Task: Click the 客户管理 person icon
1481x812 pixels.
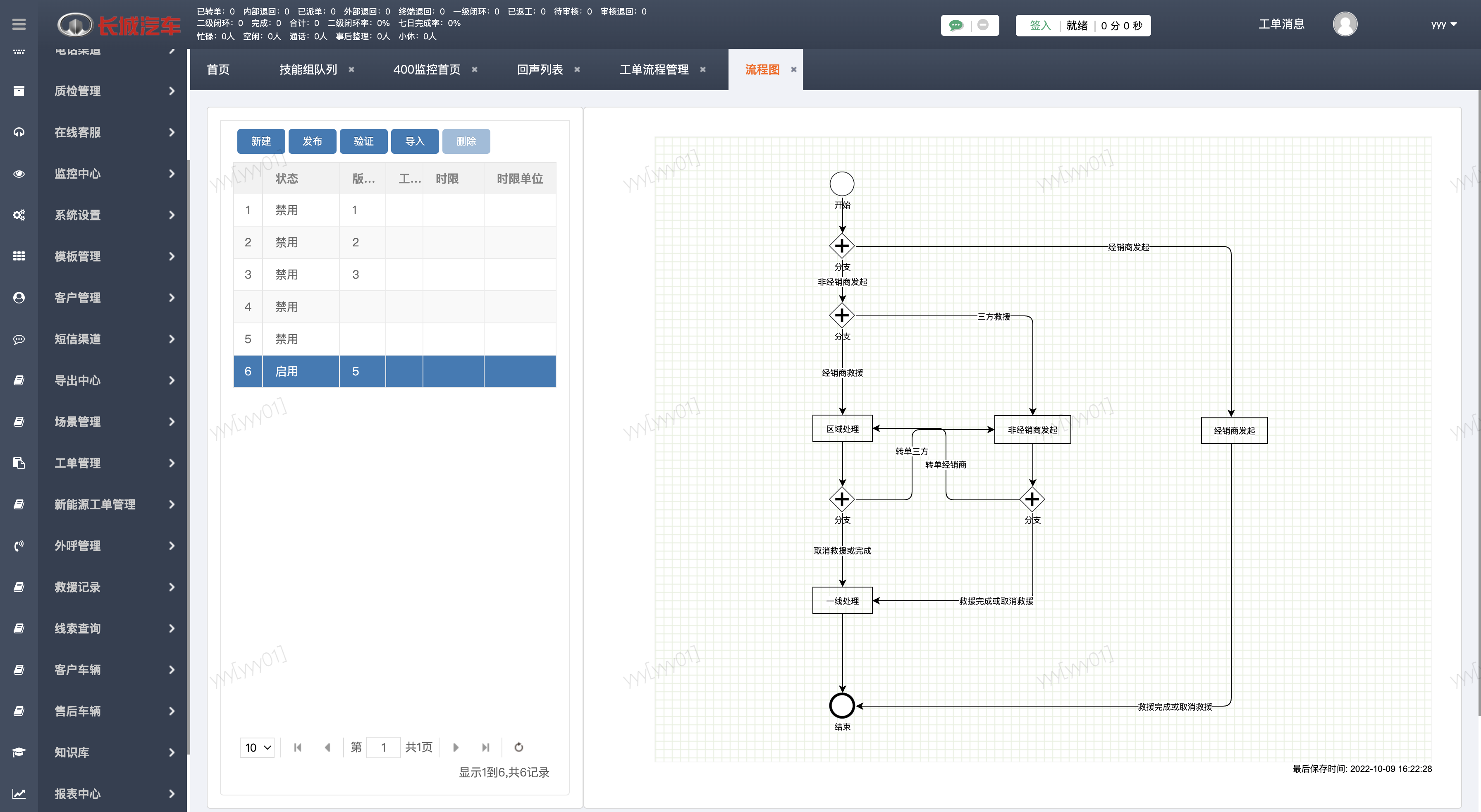Action: point(19,297)
